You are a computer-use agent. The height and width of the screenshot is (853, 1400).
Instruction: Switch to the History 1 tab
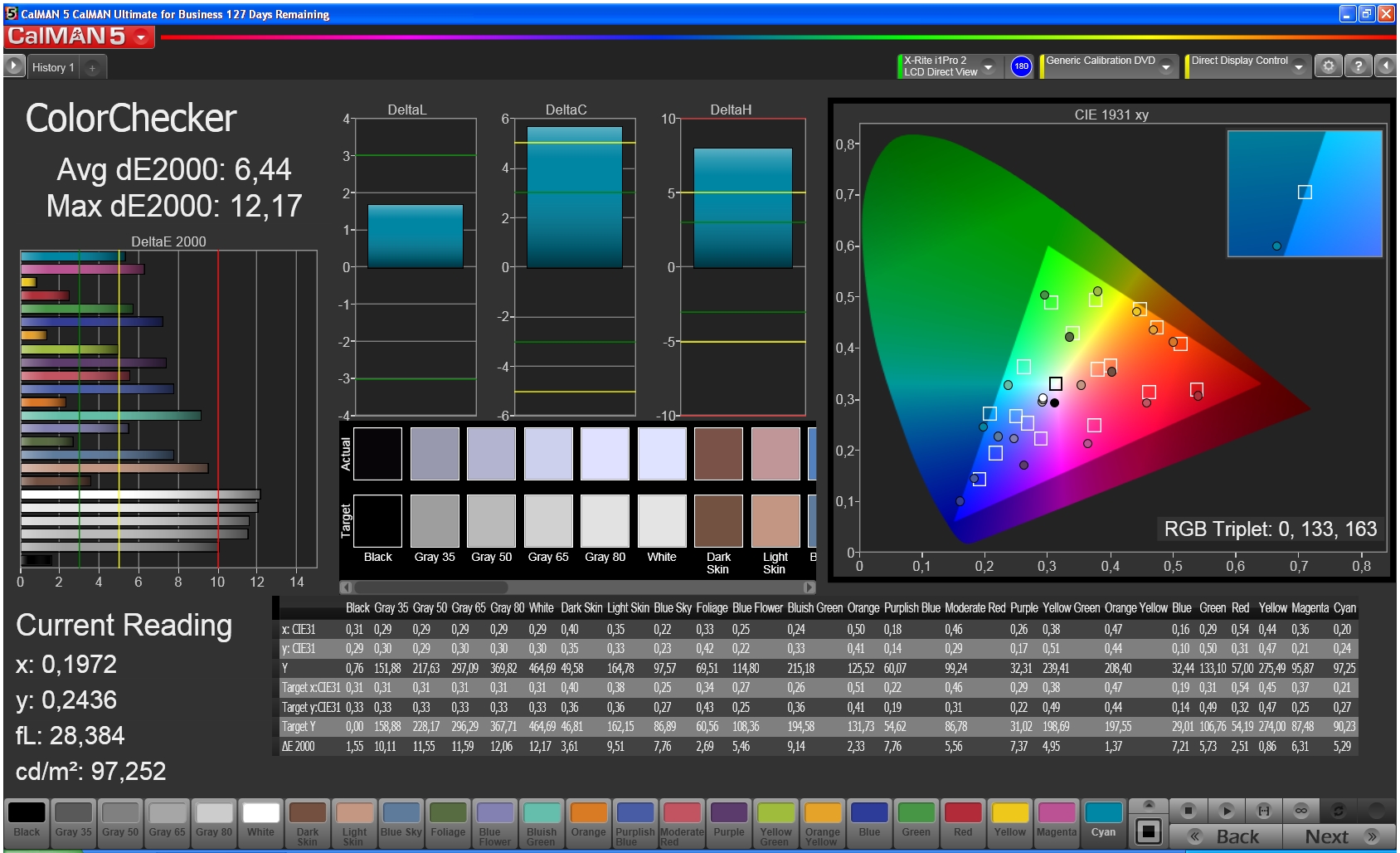click(x=53, y=68)
